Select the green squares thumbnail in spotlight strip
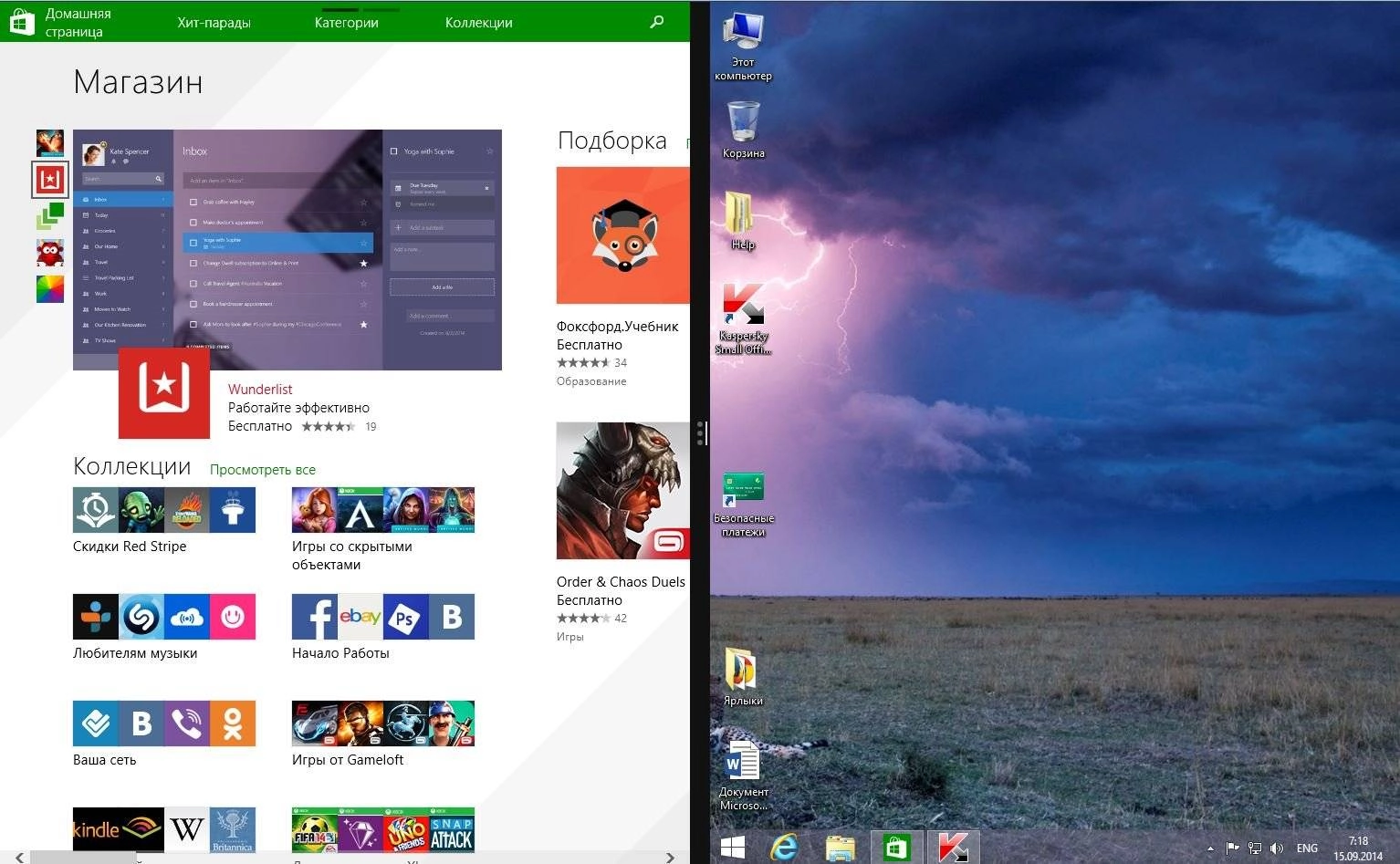Screen dimensions: 1400x864 (50, 216)
